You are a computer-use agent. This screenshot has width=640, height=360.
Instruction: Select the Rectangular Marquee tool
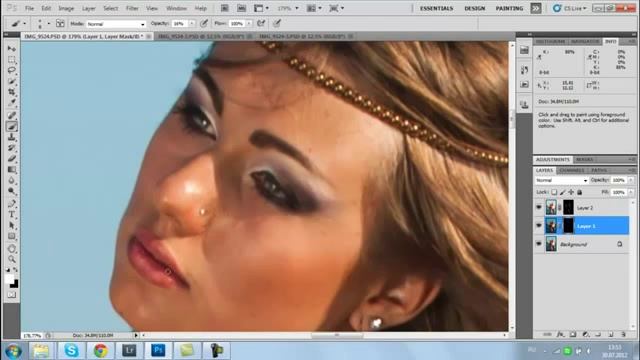[11, 60]
